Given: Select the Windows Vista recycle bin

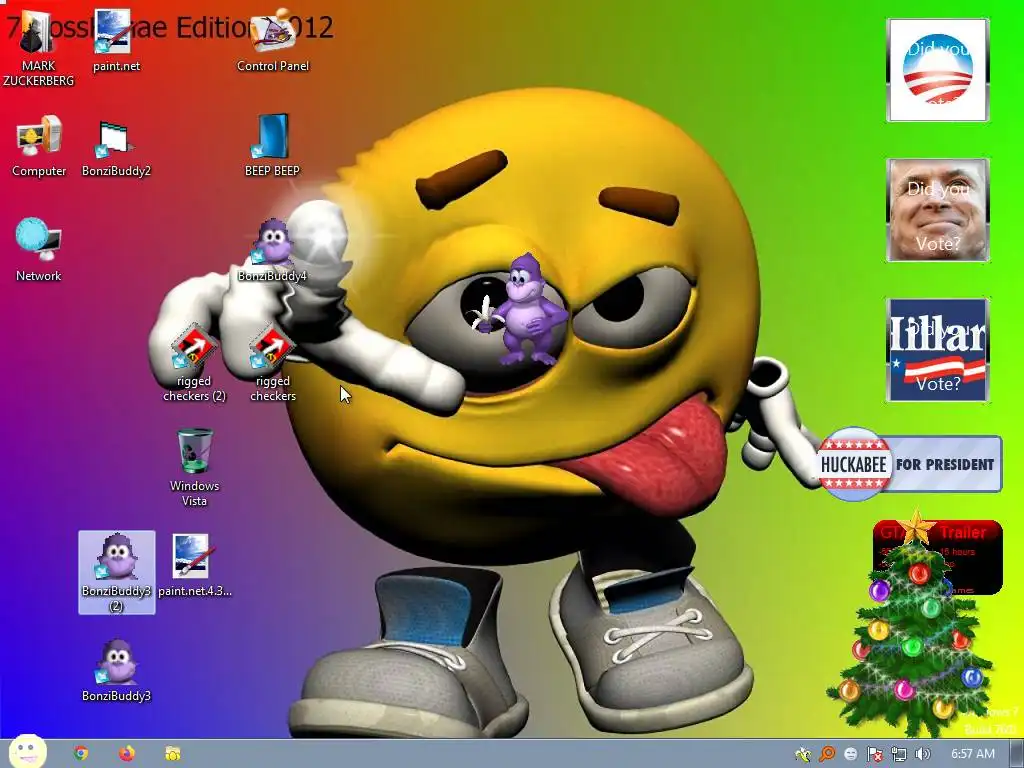Looking at the screenshot, I should 194,468.
